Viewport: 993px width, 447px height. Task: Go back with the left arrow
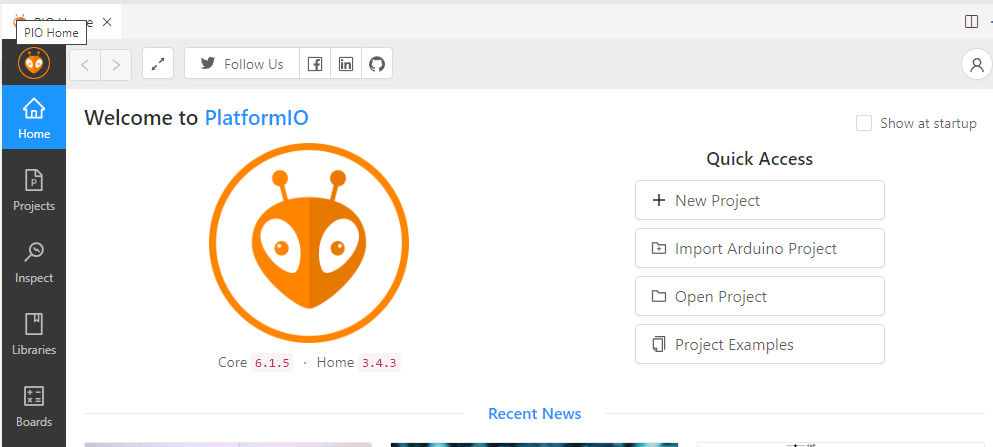click(x=85, y=65)
